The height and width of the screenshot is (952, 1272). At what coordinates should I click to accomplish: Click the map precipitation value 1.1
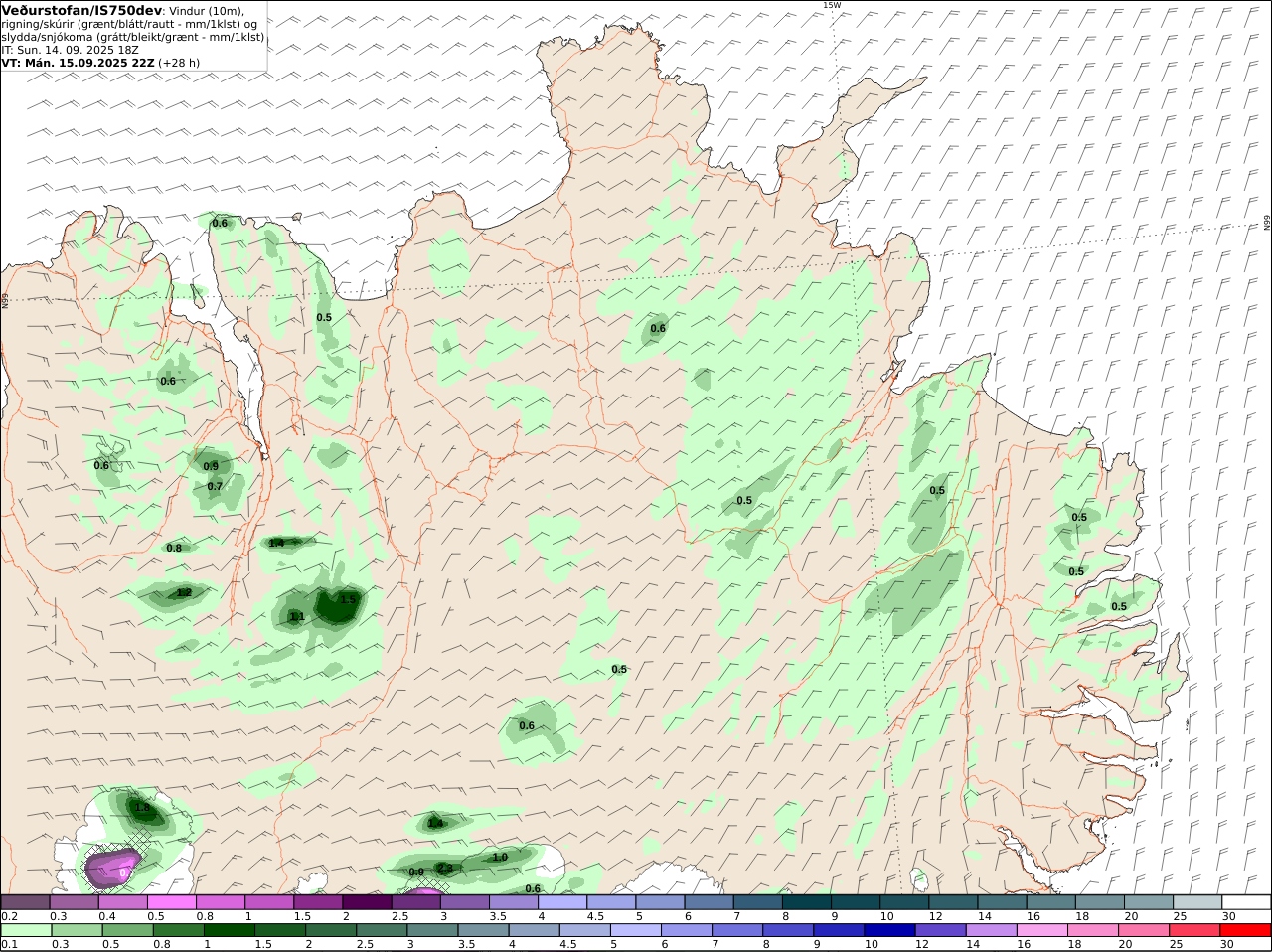coord(297,616)
